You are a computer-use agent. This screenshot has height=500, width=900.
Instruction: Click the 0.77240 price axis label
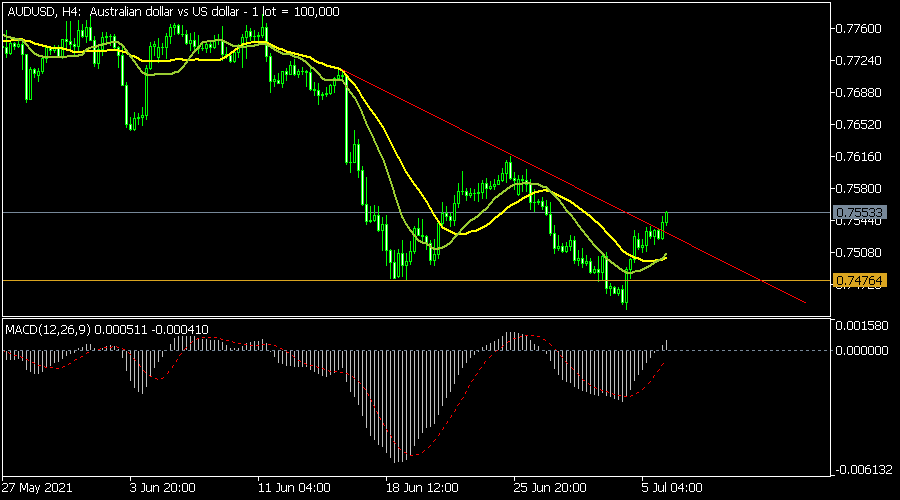point(859,60)
